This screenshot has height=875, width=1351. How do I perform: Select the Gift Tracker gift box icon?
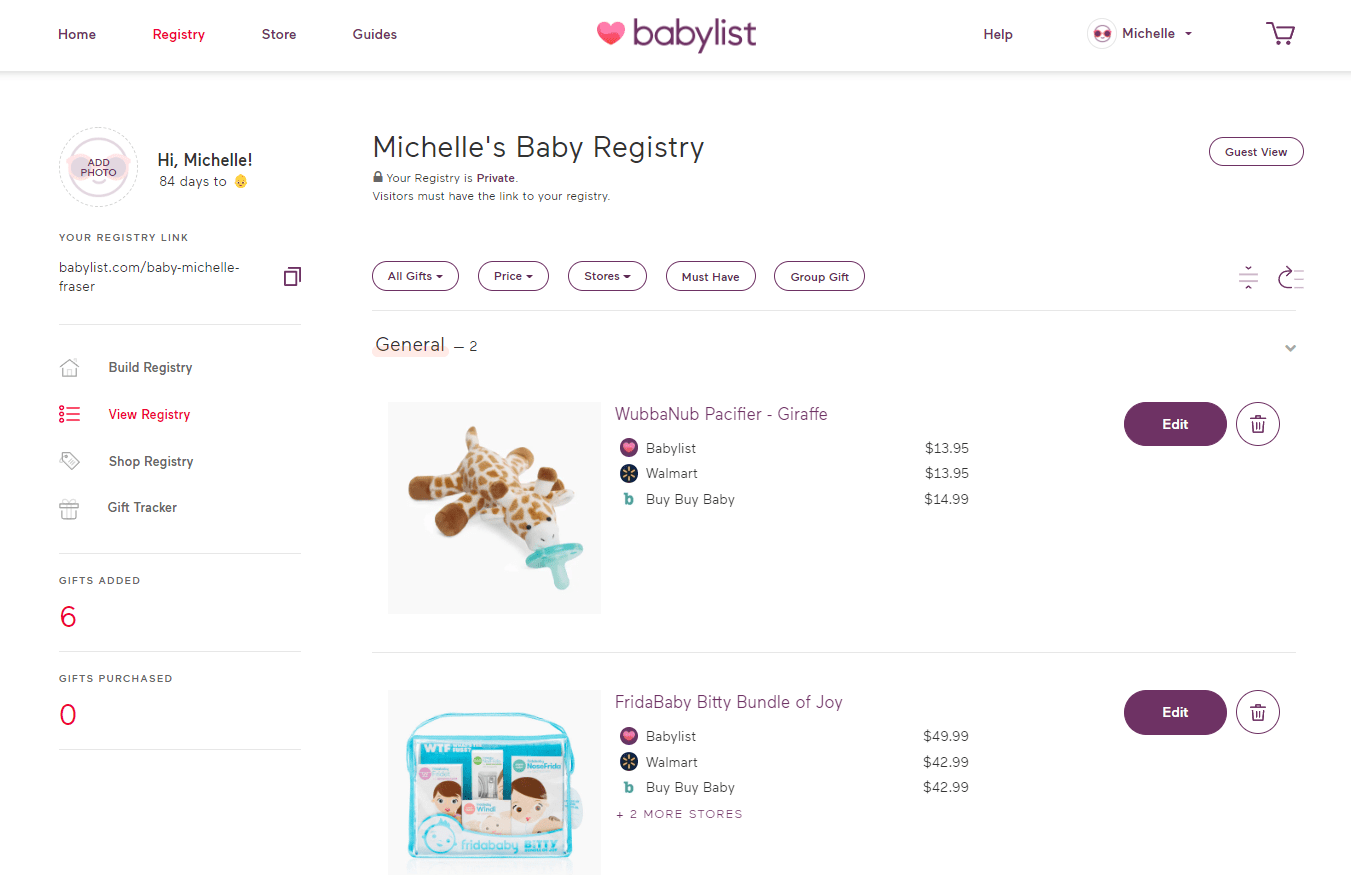pos(68,507)
